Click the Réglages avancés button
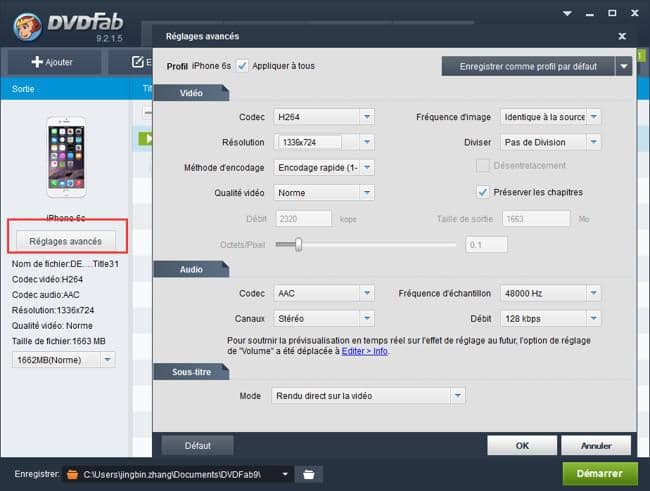Image resolution: width=650 pixels, height=491 pixels. coord(65,241)
